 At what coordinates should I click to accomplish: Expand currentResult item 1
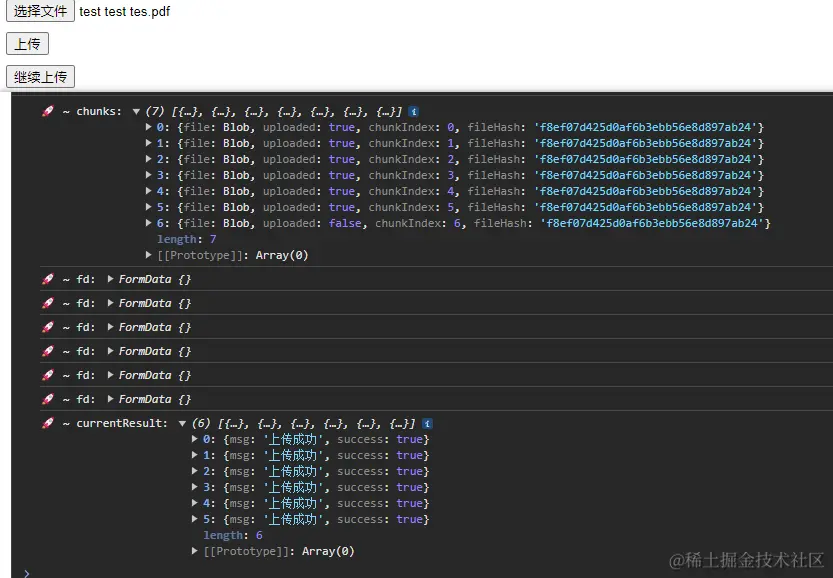click(195, 455)
